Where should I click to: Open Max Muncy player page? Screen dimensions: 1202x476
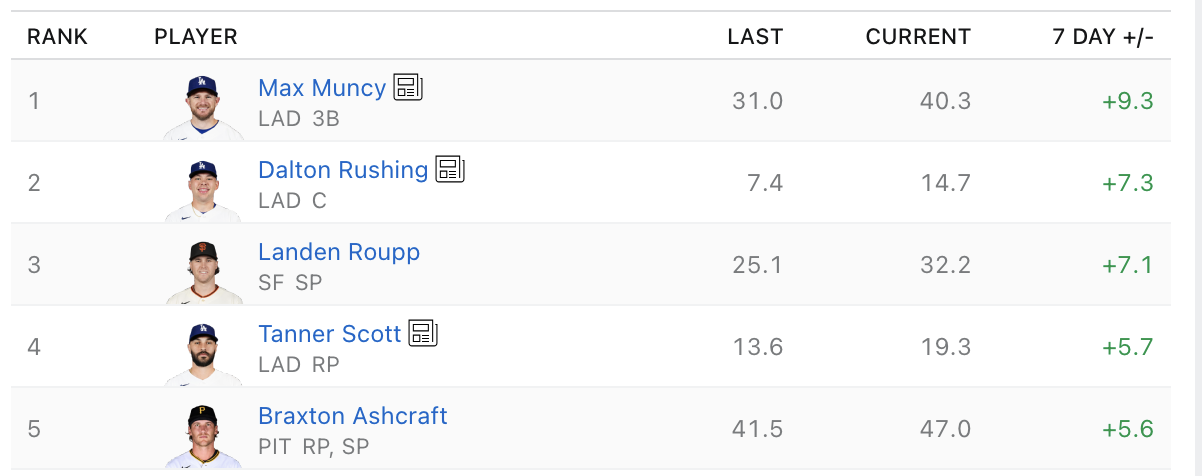click(x=321, y=88)
